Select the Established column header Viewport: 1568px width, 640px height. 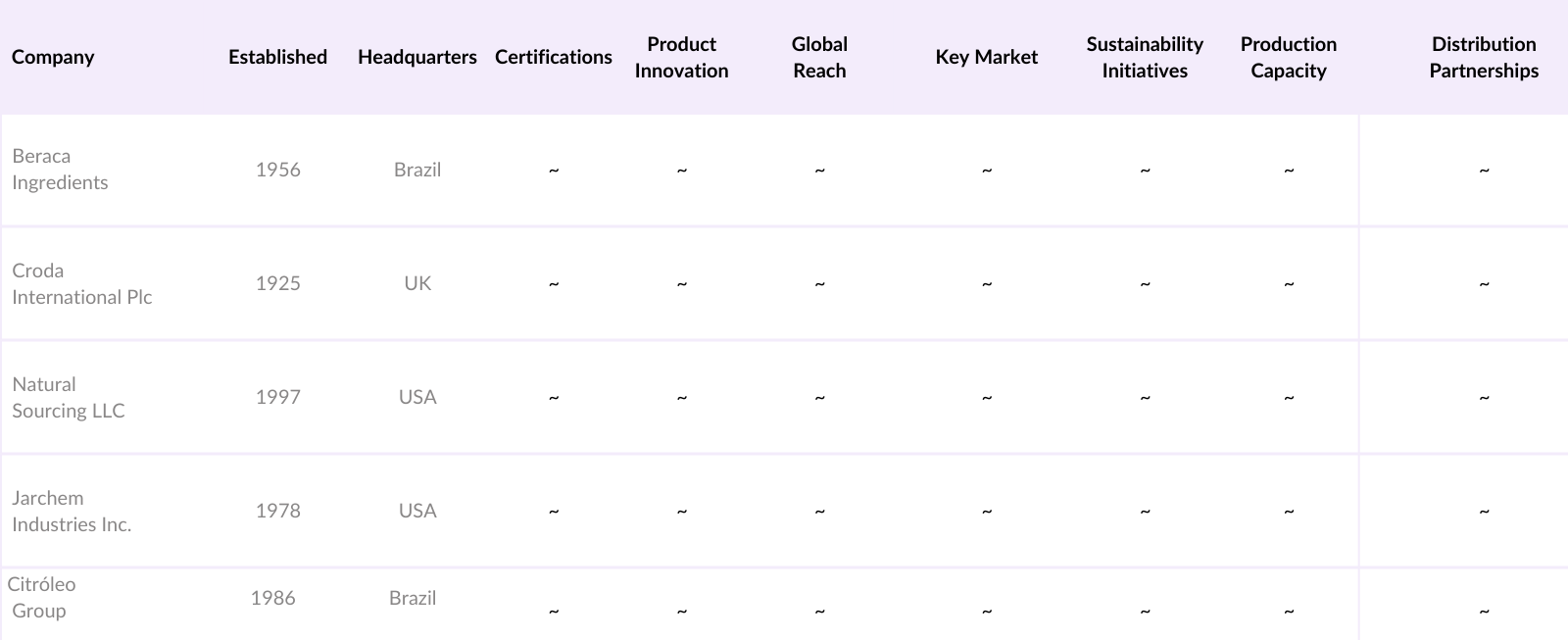tap(277, 57)
